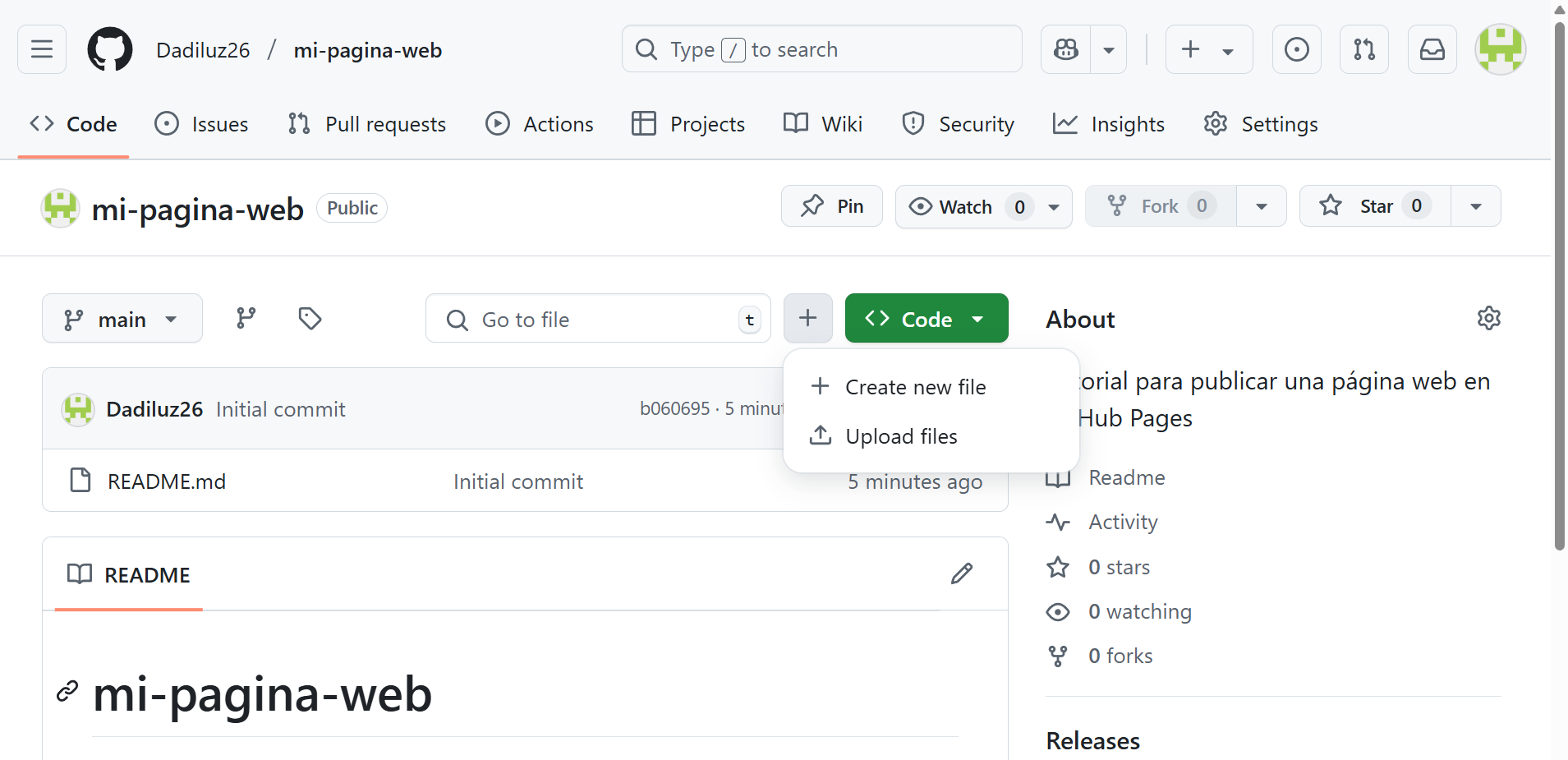The image size is (1568, 760).
Task: Edit README with pencil icon
Action: pyautogui.click(x=962, y=573)
